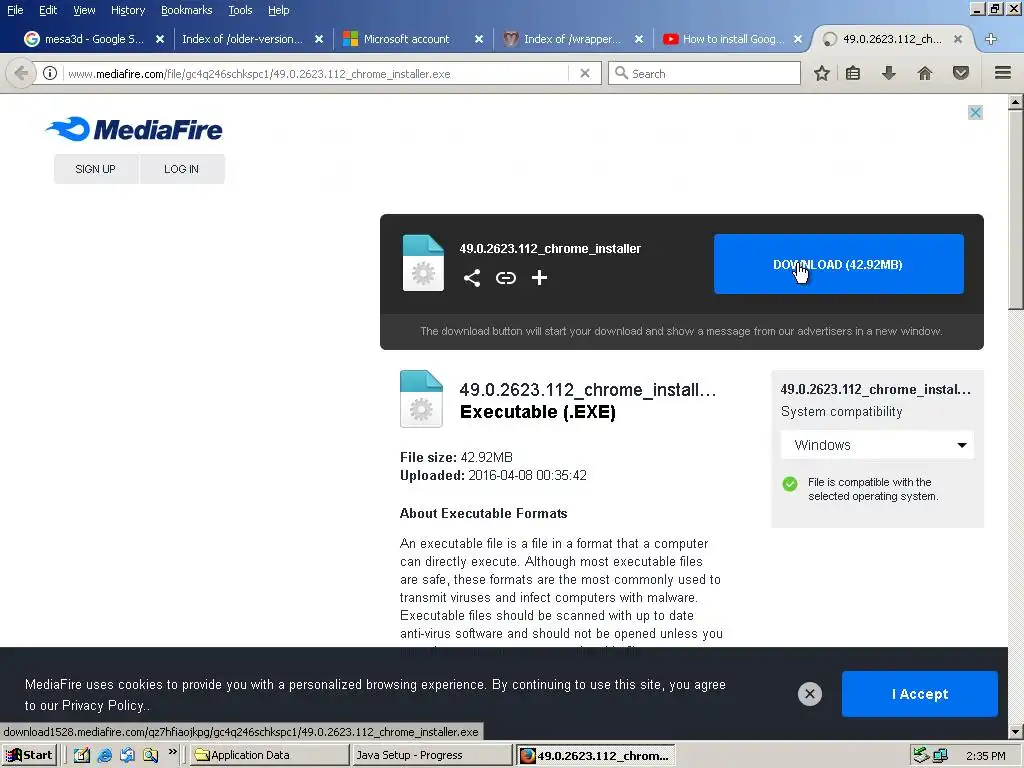This screenshot has height=768, width=1024.
Task: Open the Firefox hamburger menu
Action: 1003,73
